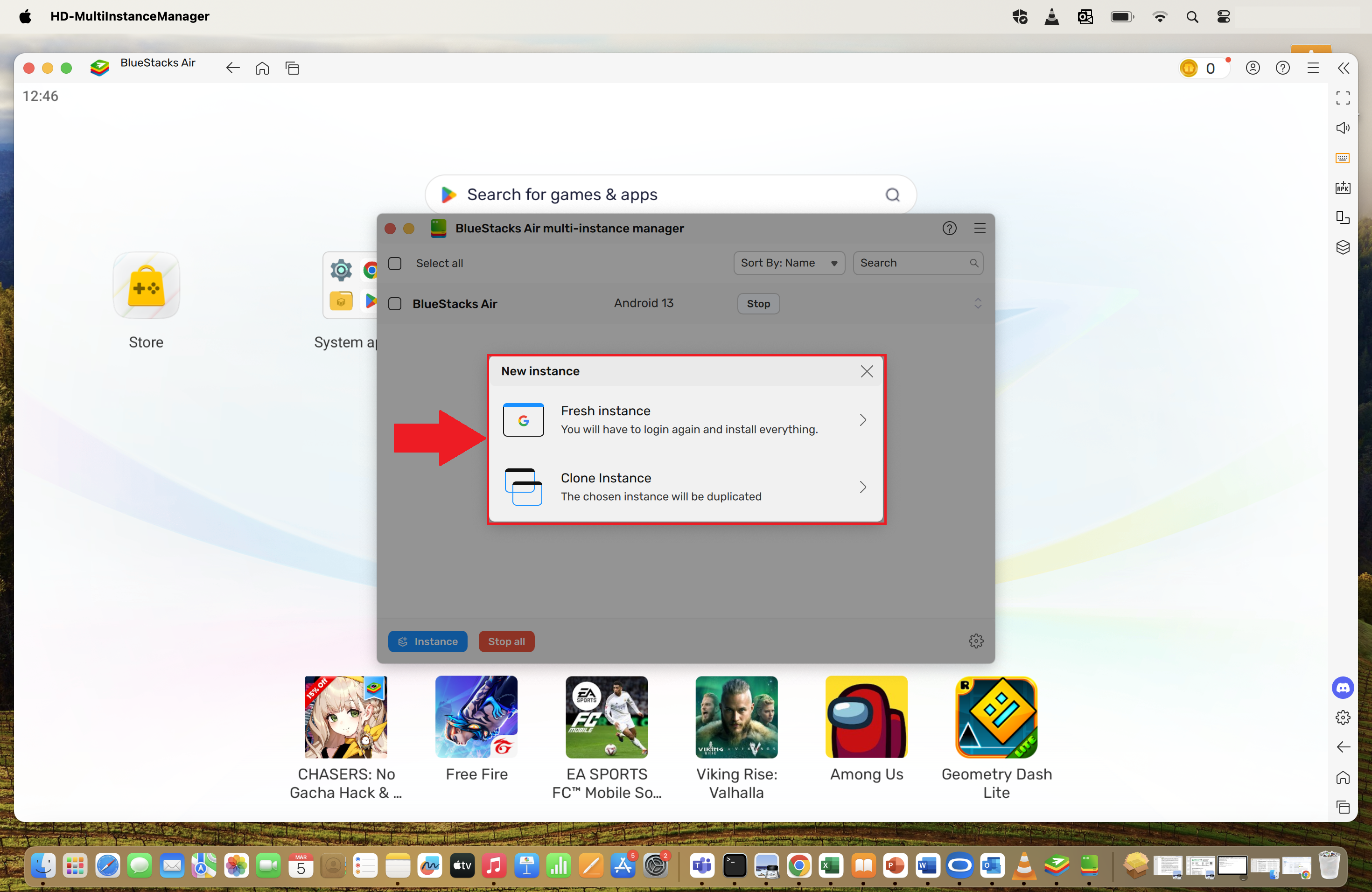The height and width of the screenshot is (892, 1372).
Task: Check the Select all checkbox
Action: [395, 263]
